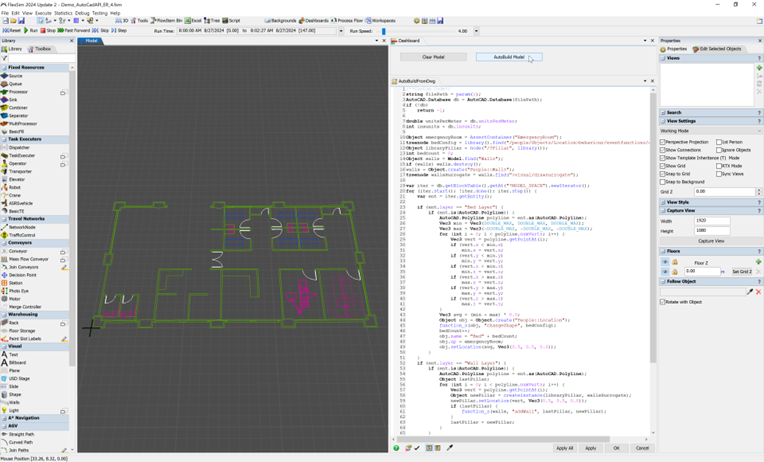
Task: Open the Process Flow menu
Action: click(347, 20)
